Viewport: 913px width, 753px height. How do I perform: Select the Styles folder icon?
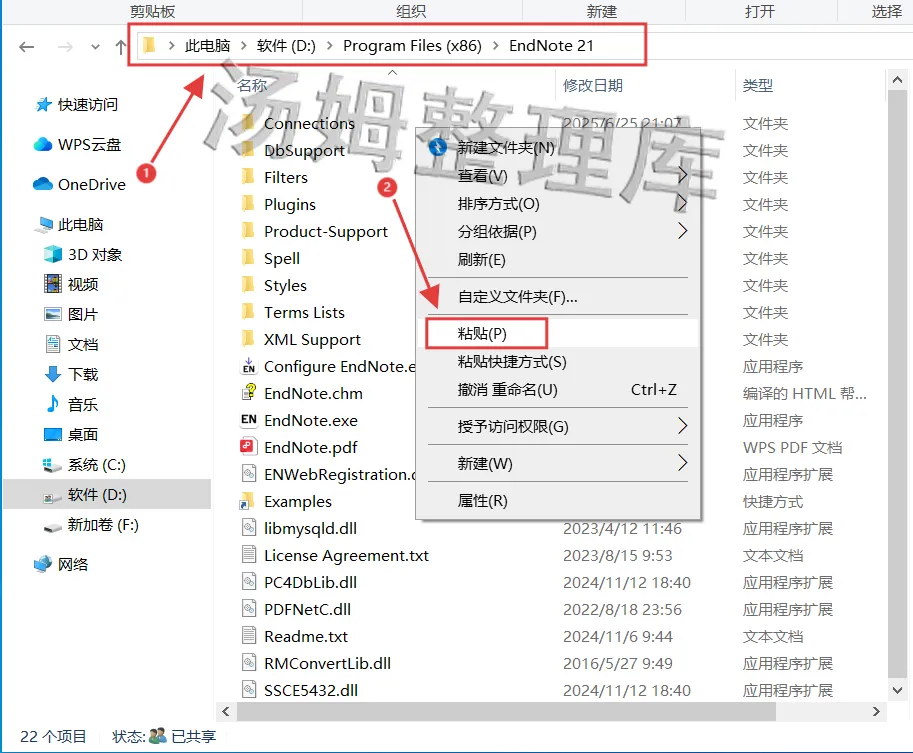tap(248, 284)
